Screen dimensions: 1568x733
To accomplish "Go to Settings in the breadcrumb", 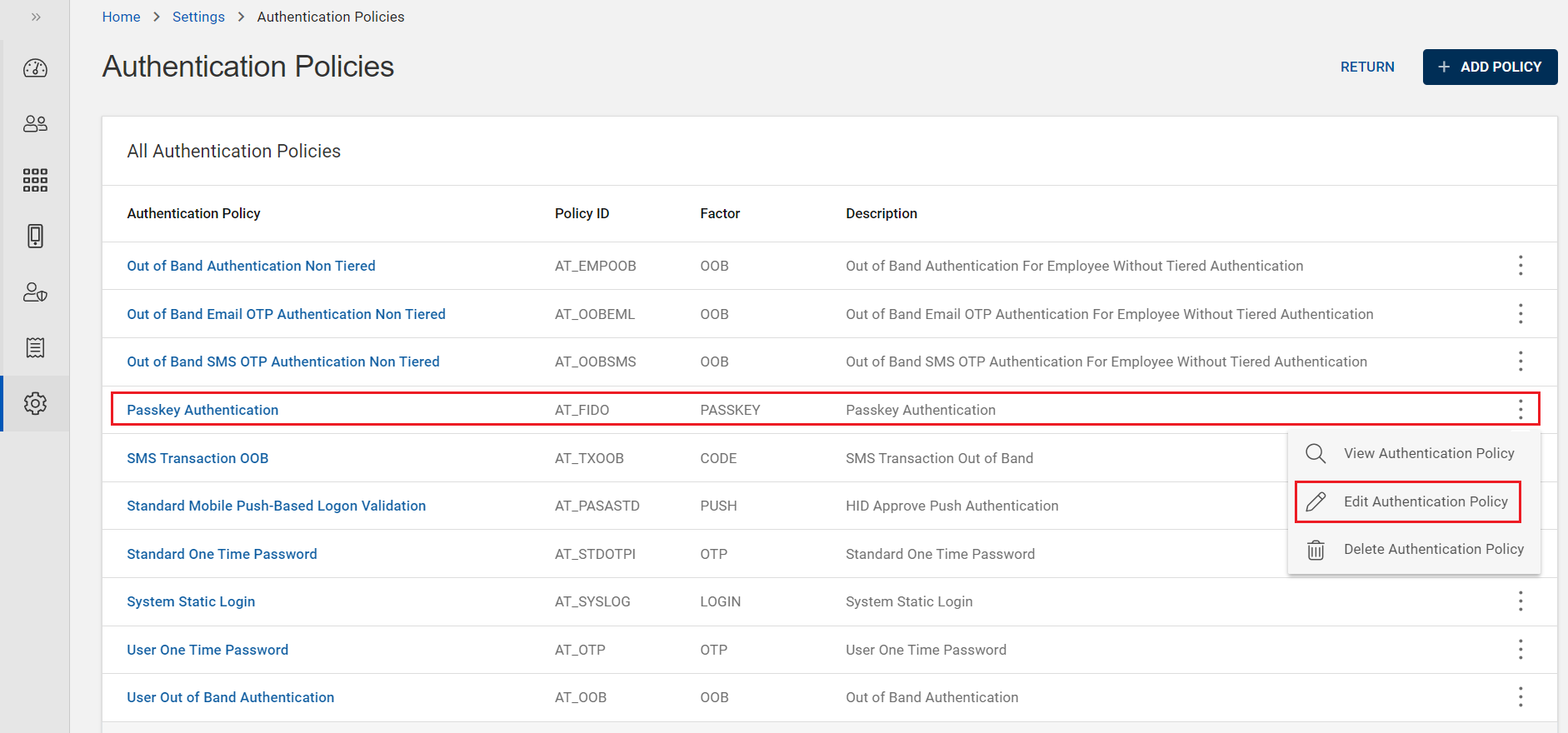I will [x=198, y=17].
